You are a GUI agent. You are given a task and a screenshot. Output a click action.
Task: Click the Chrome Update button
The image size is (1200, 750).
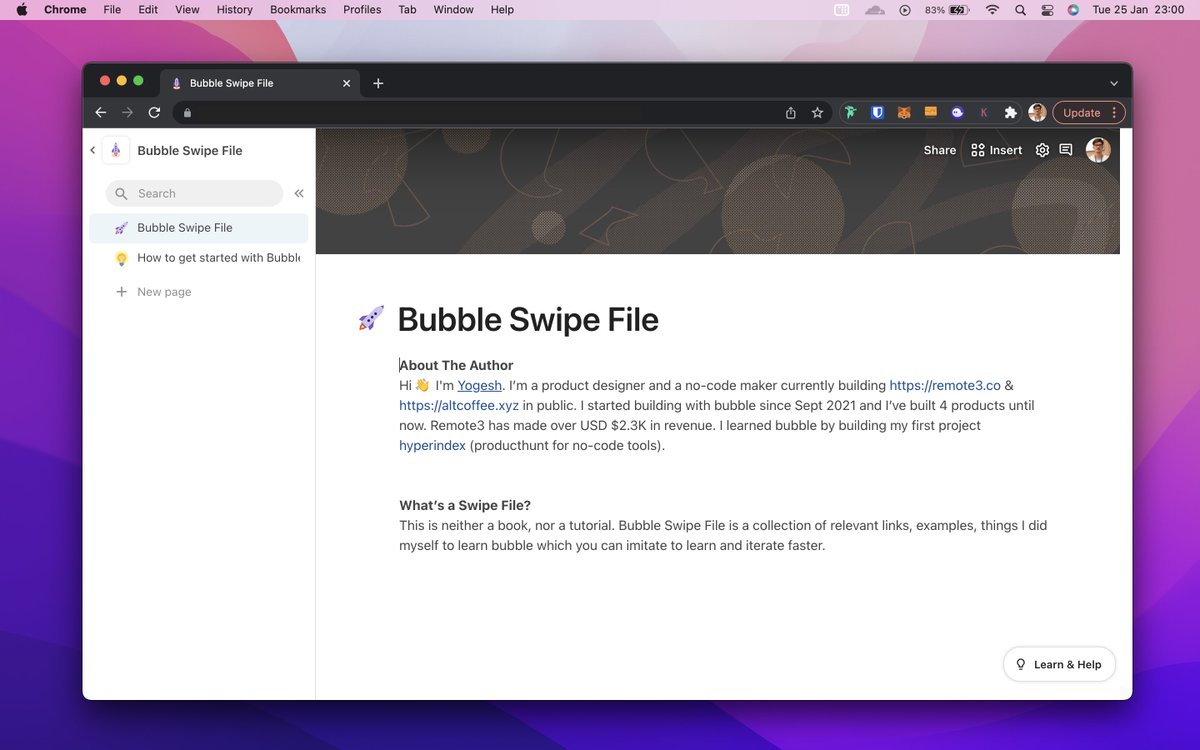pyautogui.click(x=1089, y=113)
